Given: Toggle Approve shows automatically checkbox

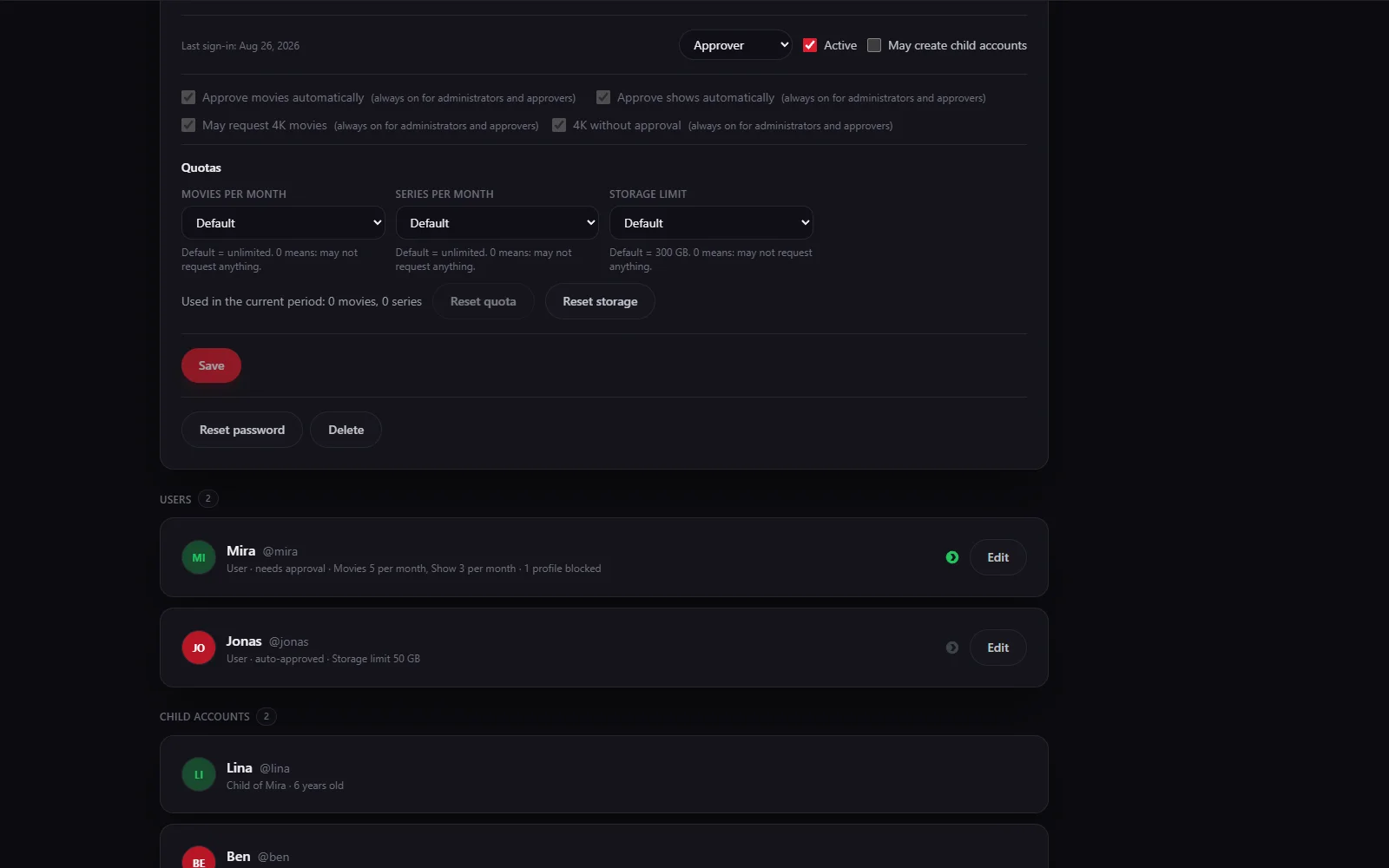Looking at the screenshot, I should 603,97.
